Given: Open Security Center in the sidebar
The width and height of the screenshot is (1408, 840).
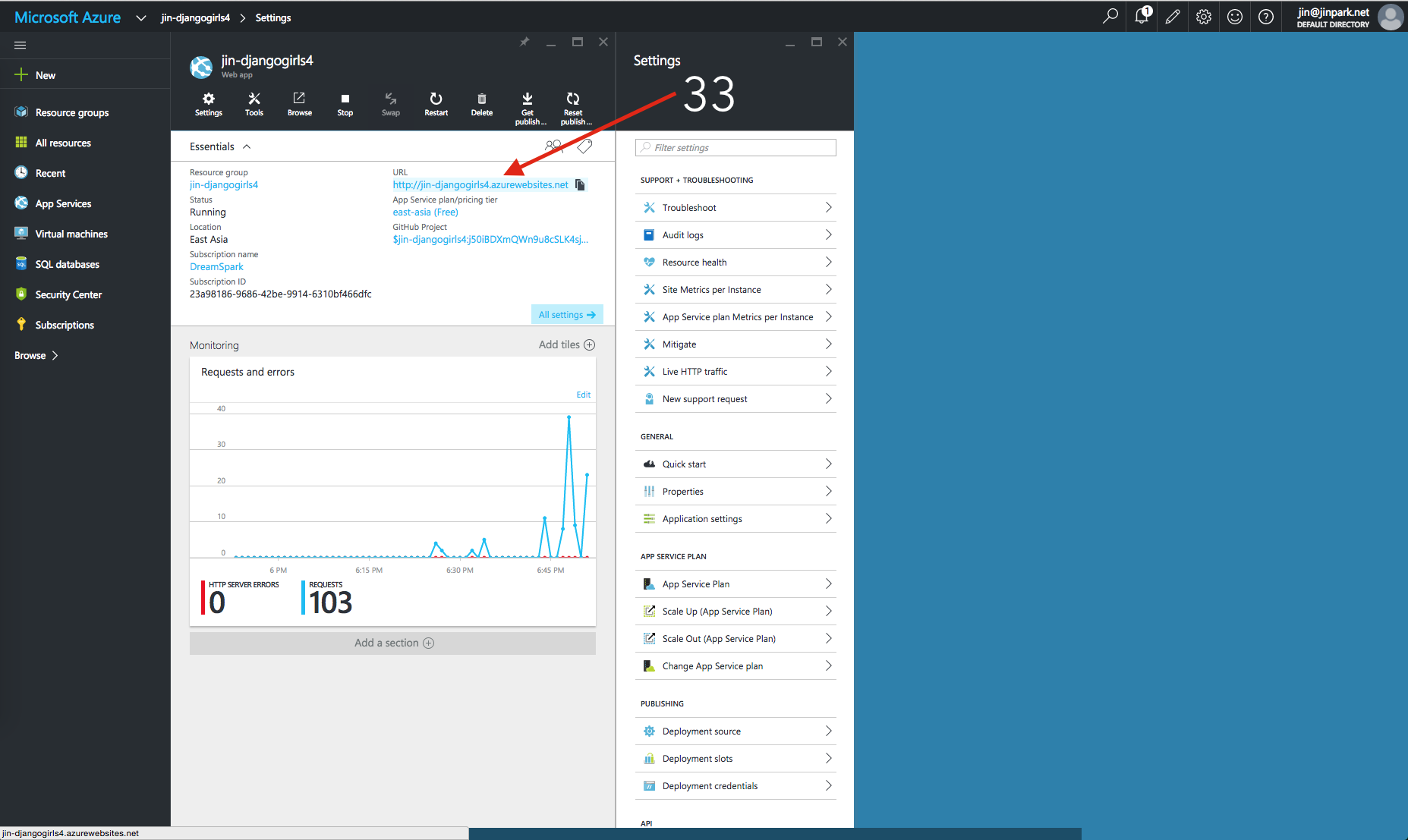Looking at the screenshot, I should coord(68,294).
